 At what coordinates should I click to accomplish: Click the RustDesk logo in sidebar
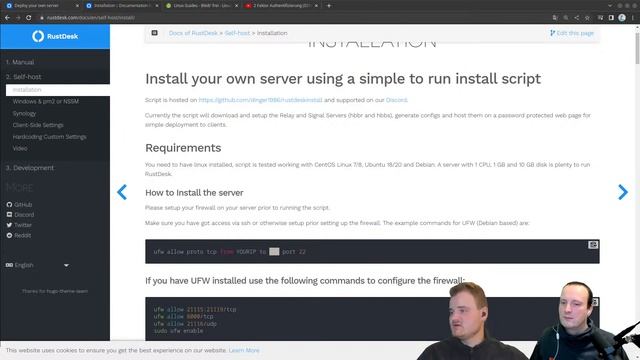55,36
